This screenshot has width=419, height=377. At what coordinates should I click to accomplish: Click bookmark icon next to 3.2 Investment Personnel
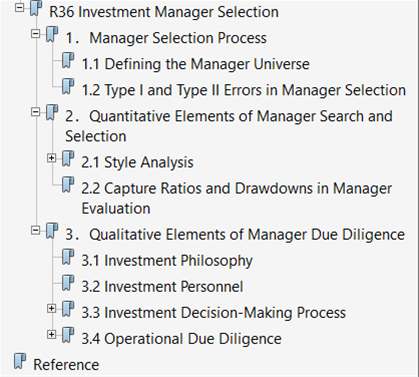(x=68, y=283)
